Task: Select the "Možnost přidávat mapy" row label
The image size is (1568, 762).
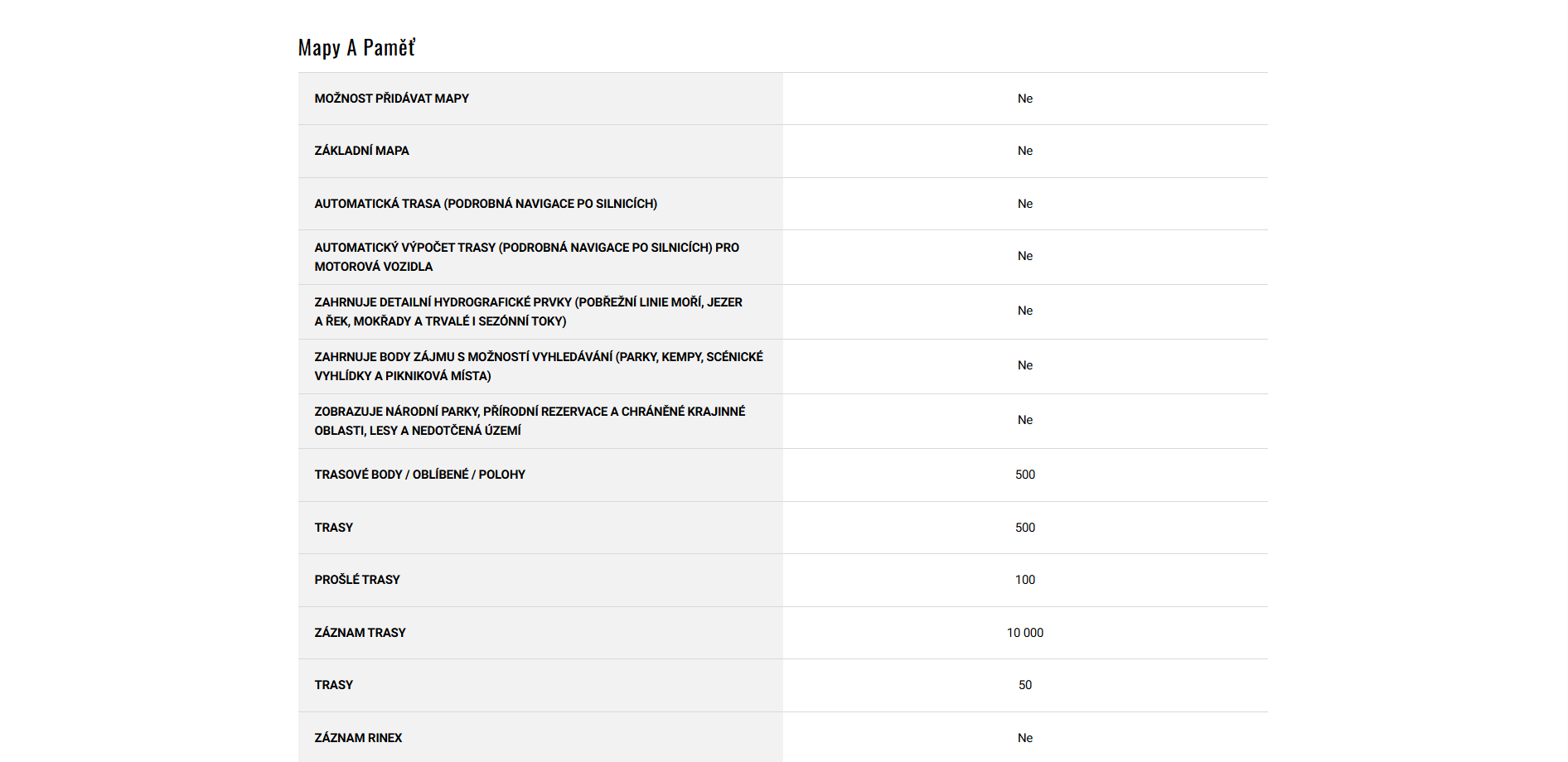Action: click(x=391, y=99)
